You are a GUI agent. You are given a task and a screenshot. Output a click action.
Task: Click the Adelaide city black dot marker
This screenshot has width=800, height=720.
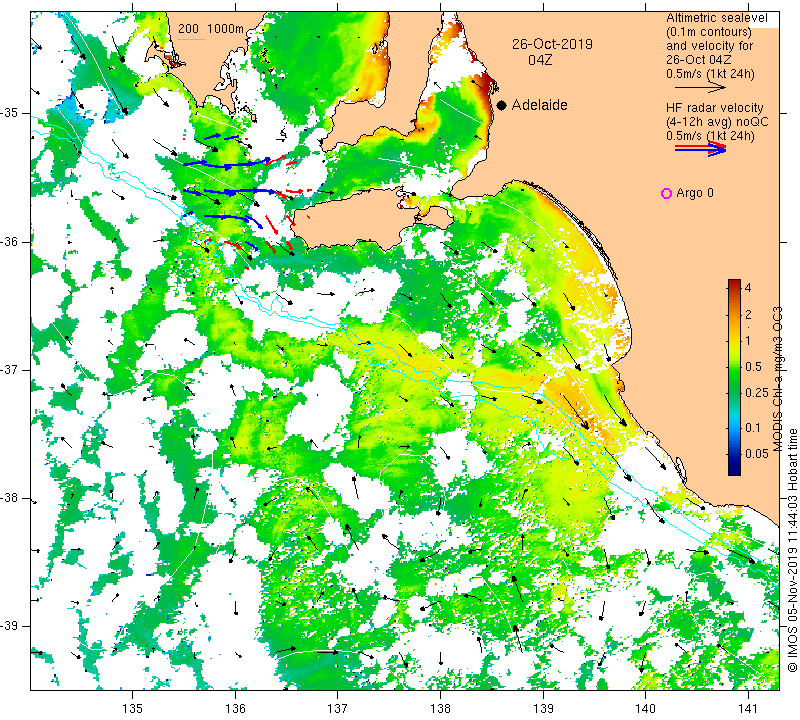502,105
